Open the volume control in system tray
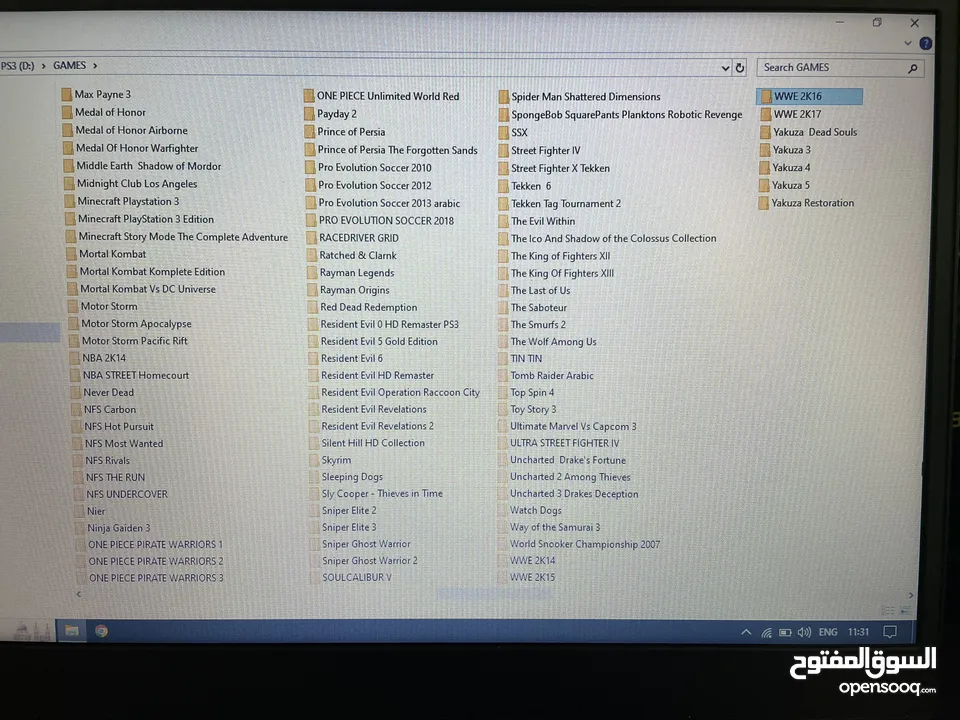 pos(804,632)
